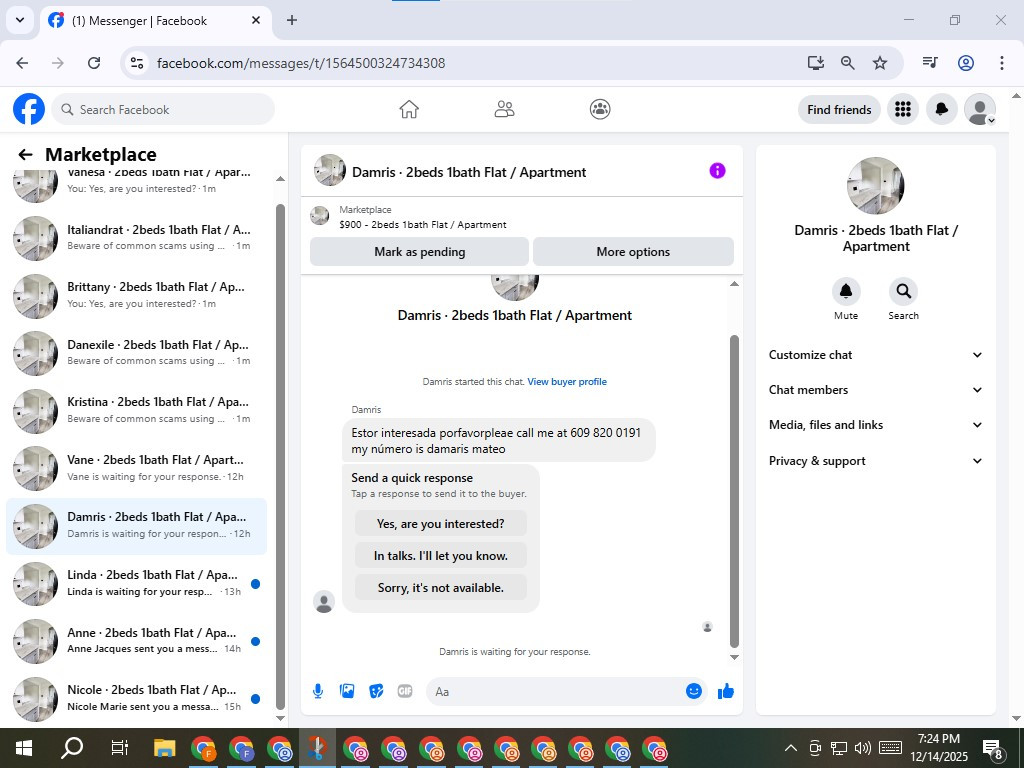Click the conversation list scrollbar
This screenshot has height=768, width=1024.
click(280, 457)
